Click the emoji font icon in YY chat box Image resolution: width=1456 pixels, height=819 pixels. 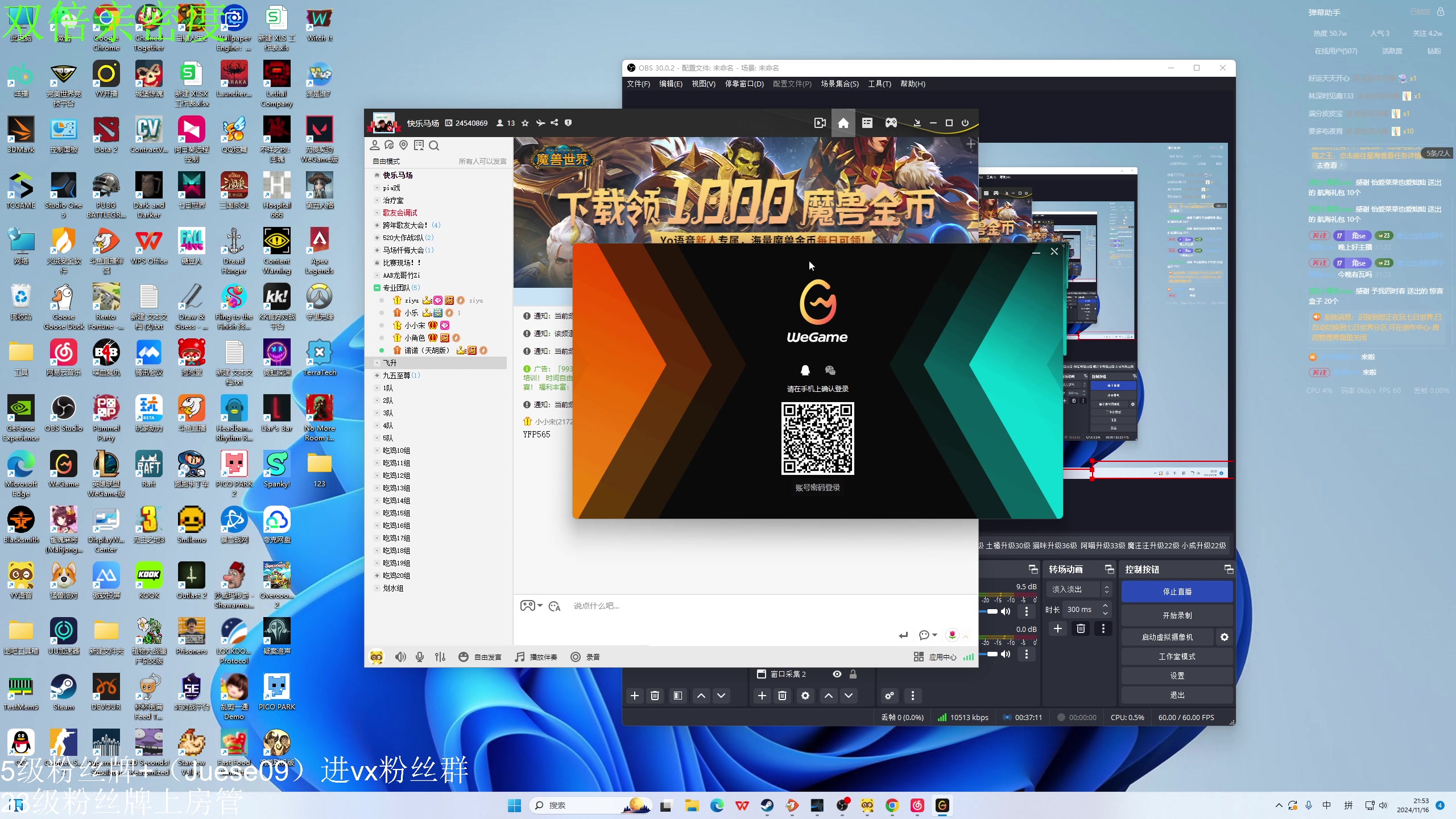coord(555,606)
